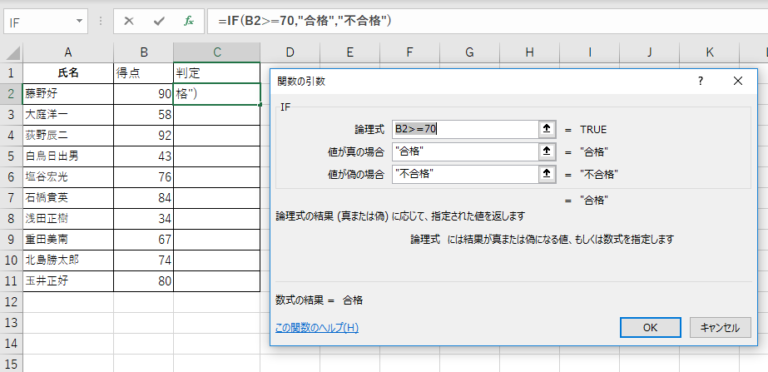Select column B header
The width and height of the screenshot is (768, 372).
pos(144,52)
